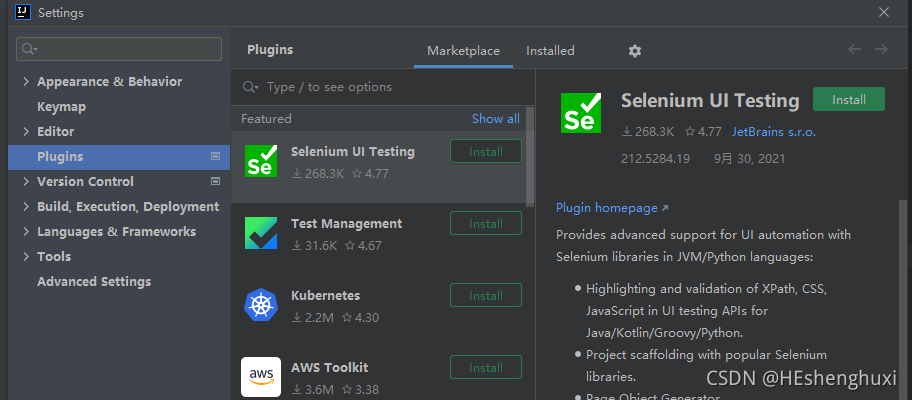Open the JetBrains s.r.o. vendor link
This screenshot has width=912, height=400.
click(x=774, y=132)
